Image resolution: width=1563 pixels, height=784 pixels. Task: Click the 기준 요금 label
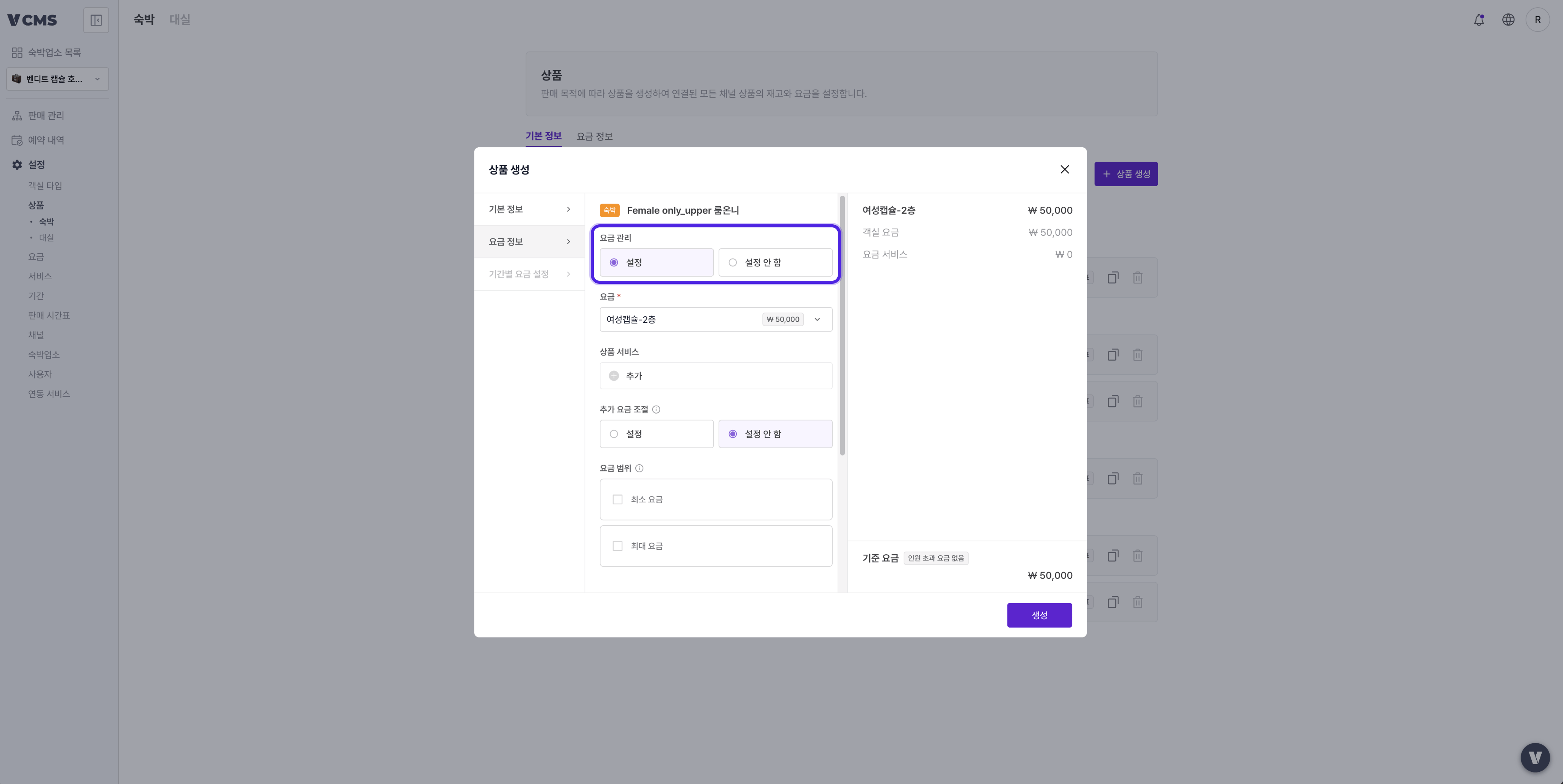point(880,558)
